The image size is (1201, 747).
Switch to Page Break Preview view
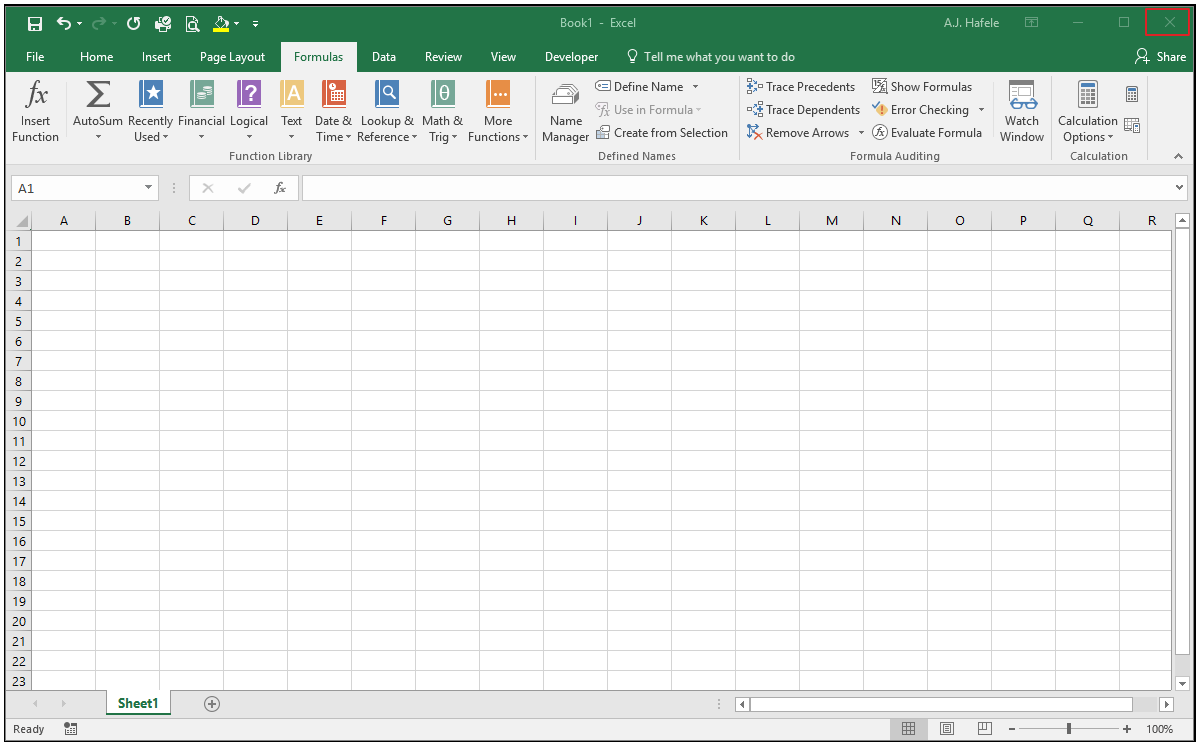(x=984, y=729)
